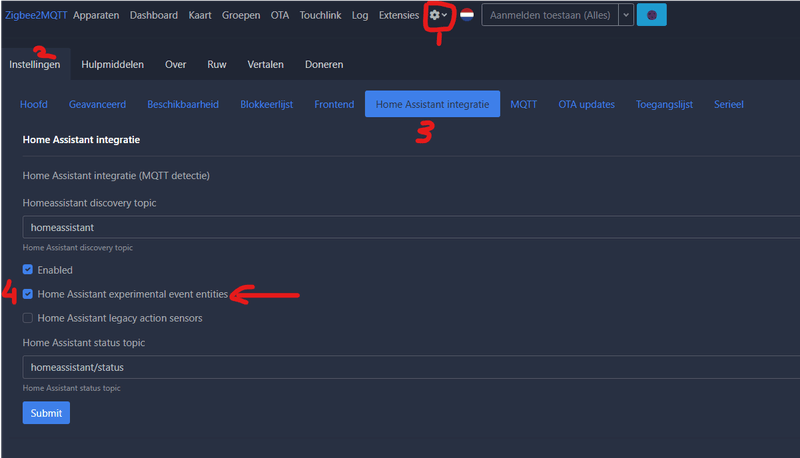Toggle experimental event entities checkbox
Screen dimensions: 800x458
(28, 294)
